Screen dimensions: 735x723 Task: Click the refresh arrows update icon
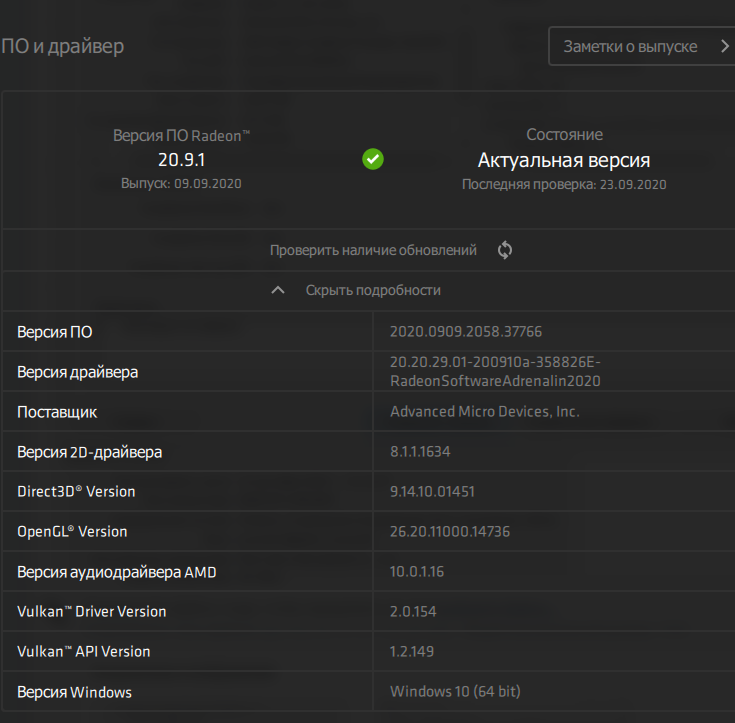[x=505, y=250]
